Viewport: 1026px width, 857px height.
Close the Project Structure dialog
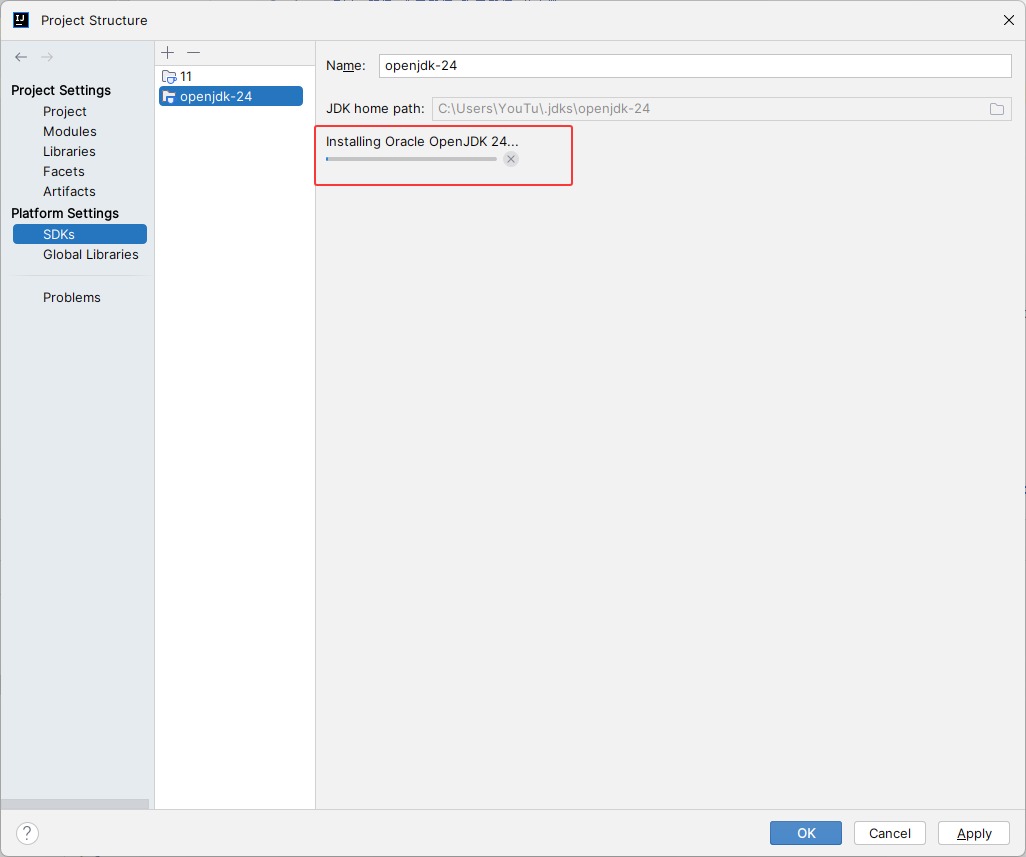pyautogui.click(x=1008, y=20)
